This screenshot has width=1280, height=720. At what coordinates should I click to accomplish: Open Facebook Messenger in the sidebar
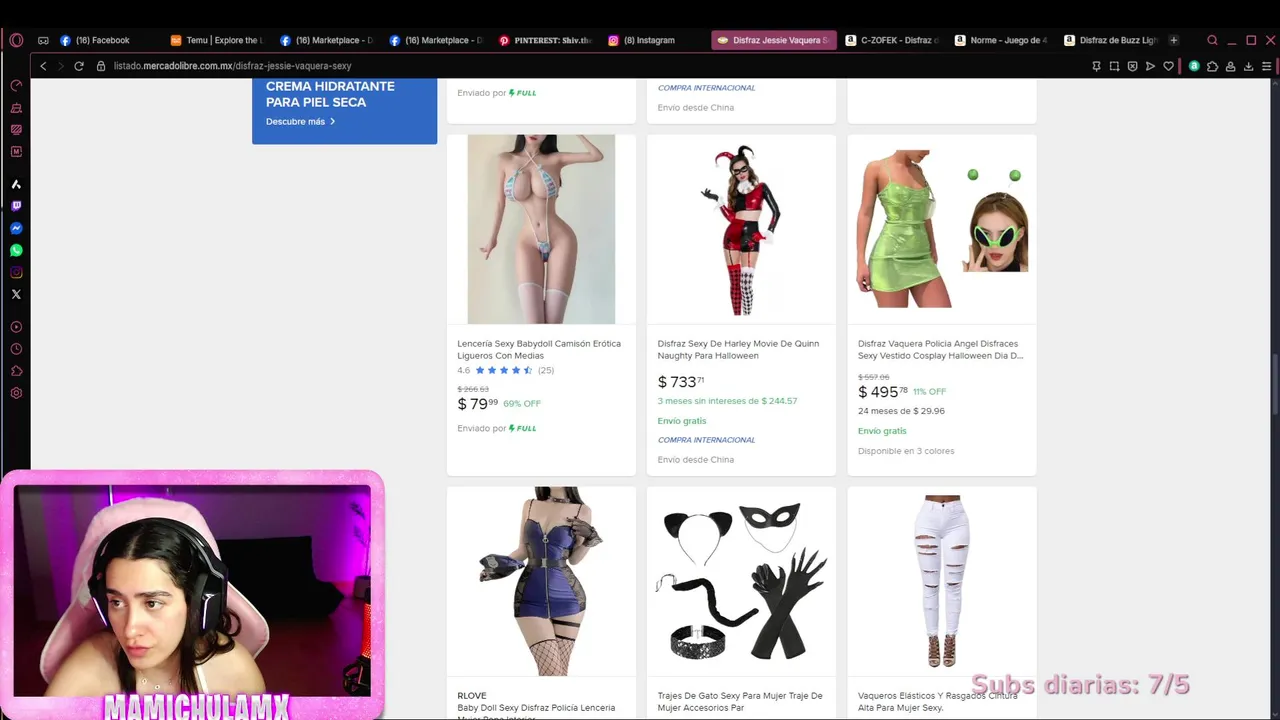(x=16, y=228)
